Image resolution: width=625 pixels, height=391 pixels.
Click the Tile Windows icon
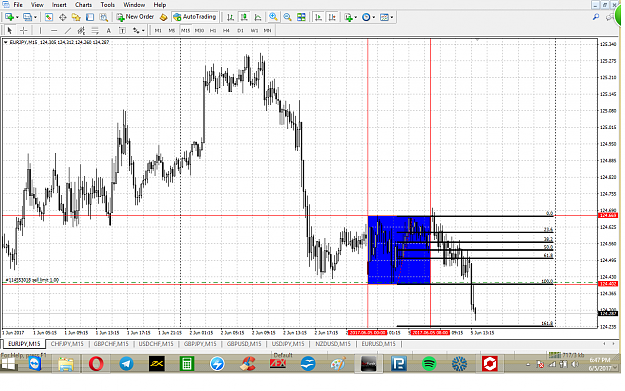point(301,17)
